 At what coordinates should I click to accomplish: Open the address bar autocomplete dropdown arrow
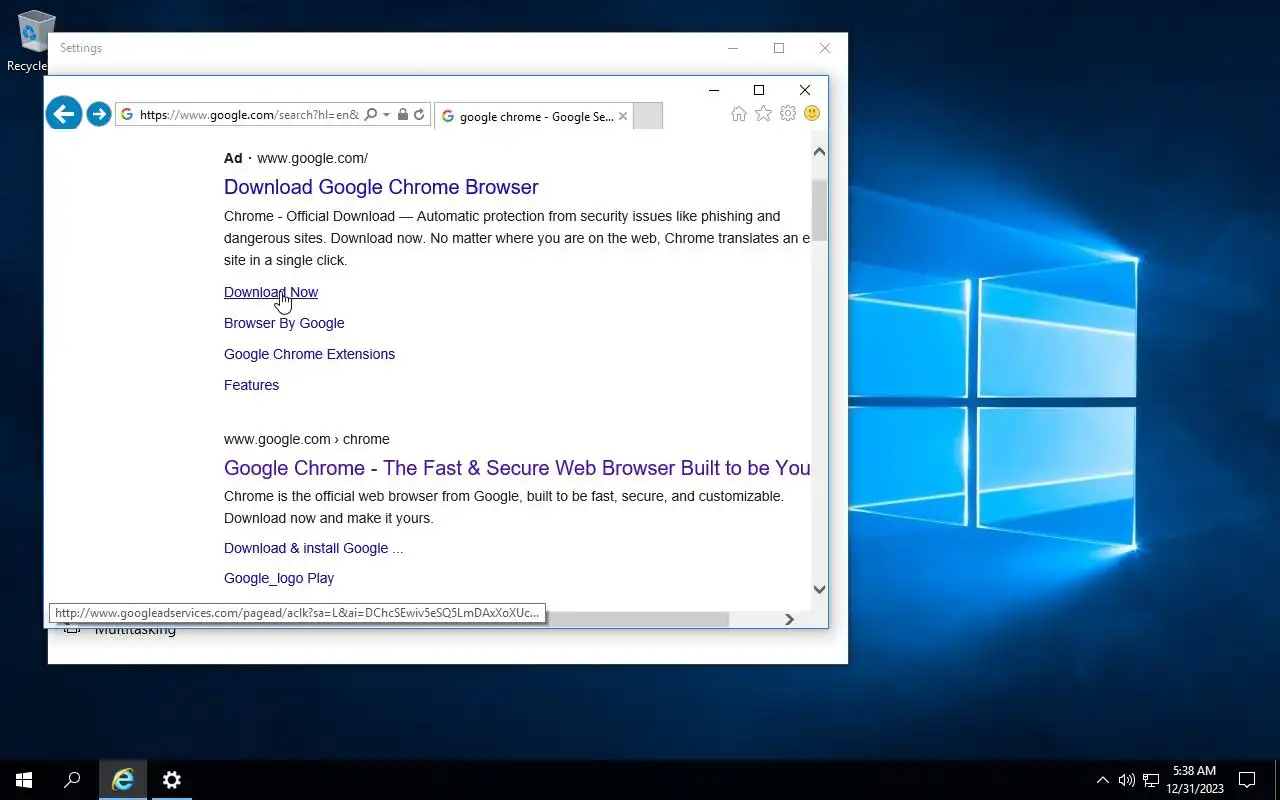pos(386,115)
